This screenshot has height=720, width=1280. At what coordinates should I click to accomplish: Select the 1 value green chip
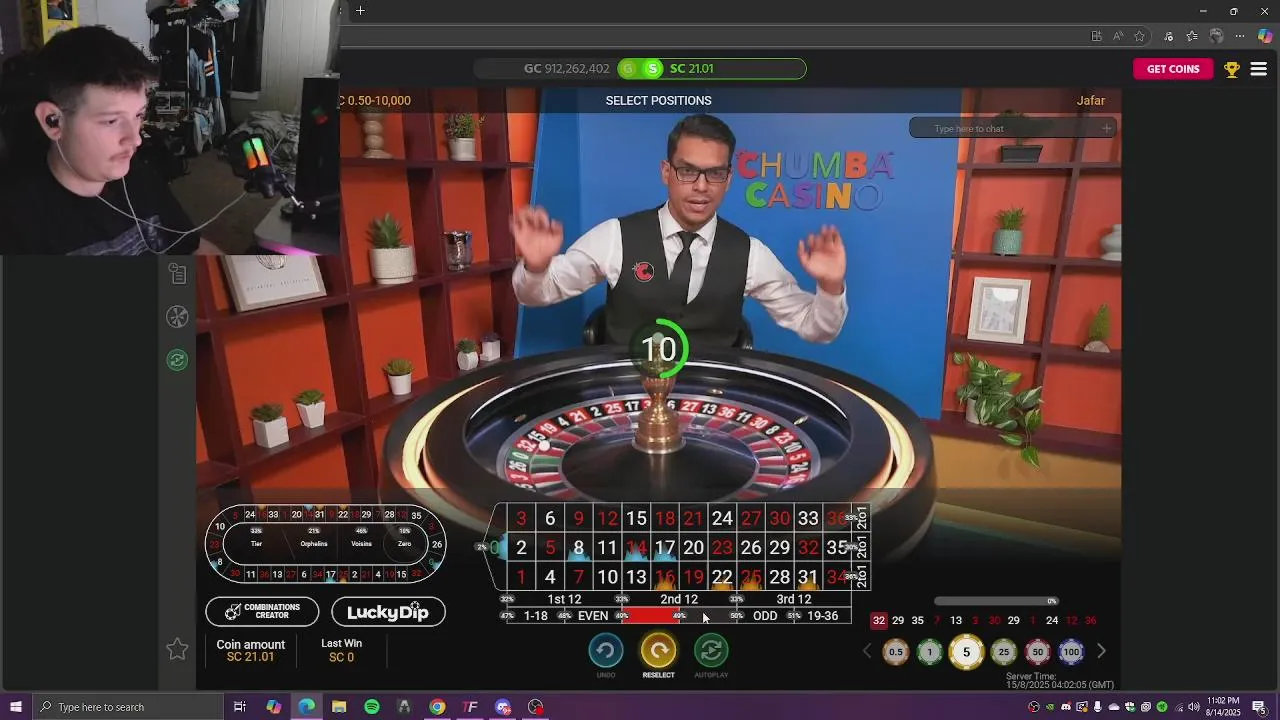(930, 652)
